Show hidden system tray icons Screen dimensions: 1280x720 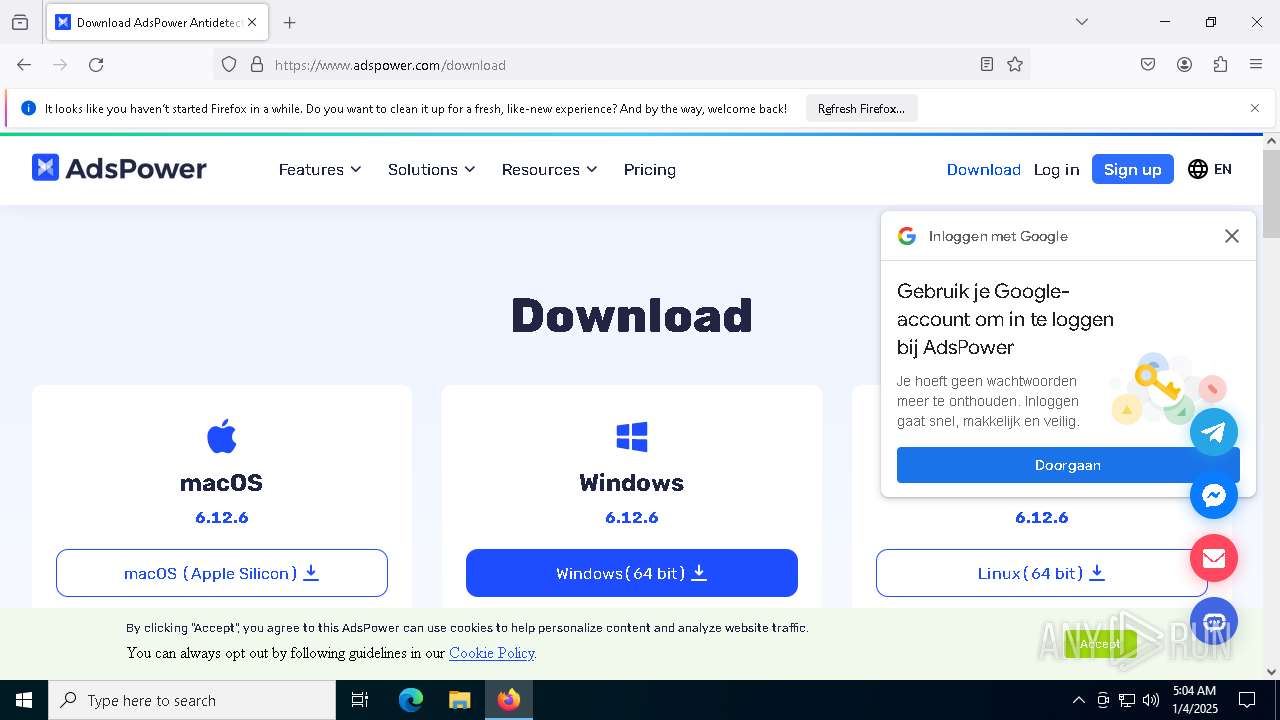1078,700
